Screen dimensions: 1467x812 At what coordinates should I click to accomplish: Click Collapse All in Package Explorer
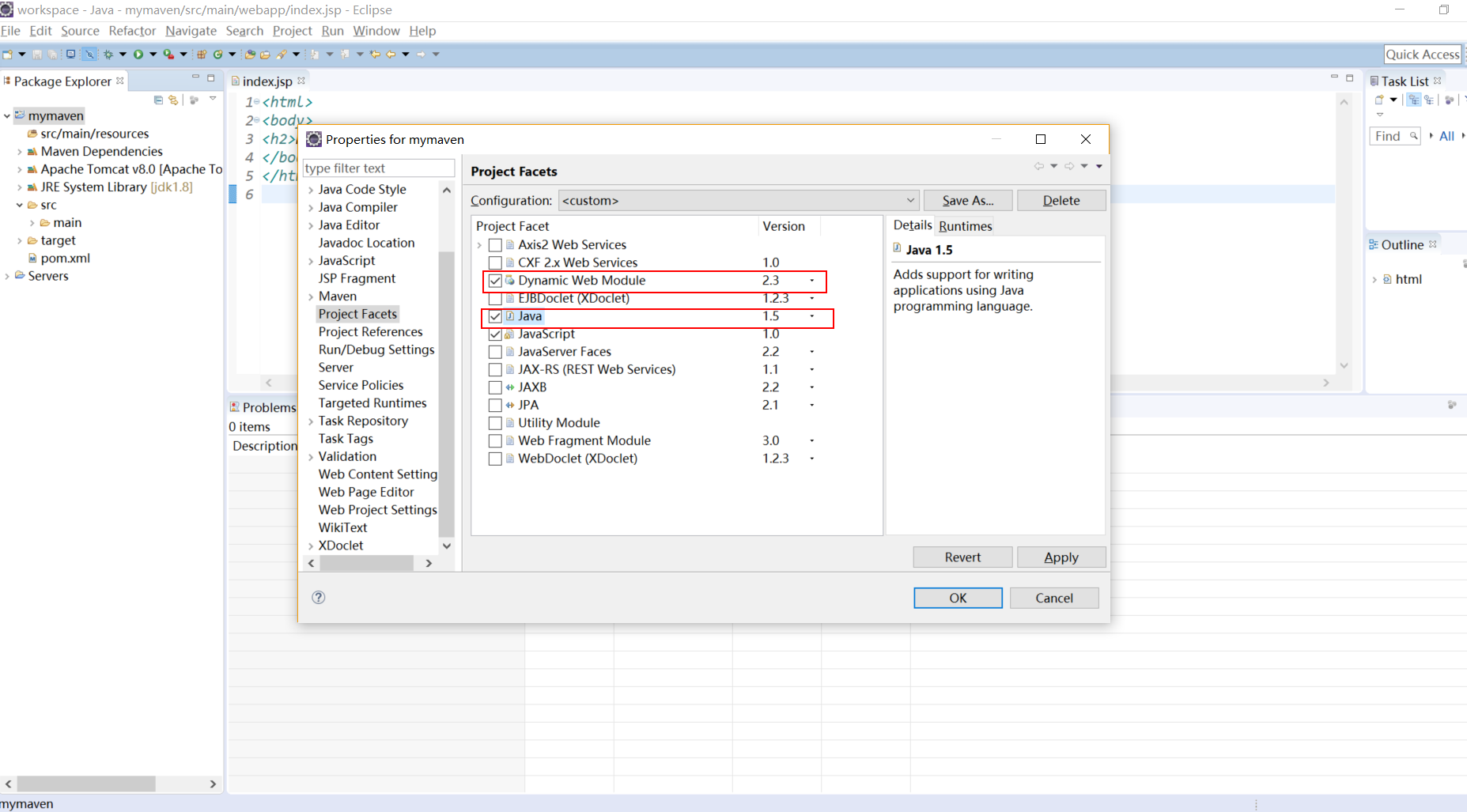158,100
